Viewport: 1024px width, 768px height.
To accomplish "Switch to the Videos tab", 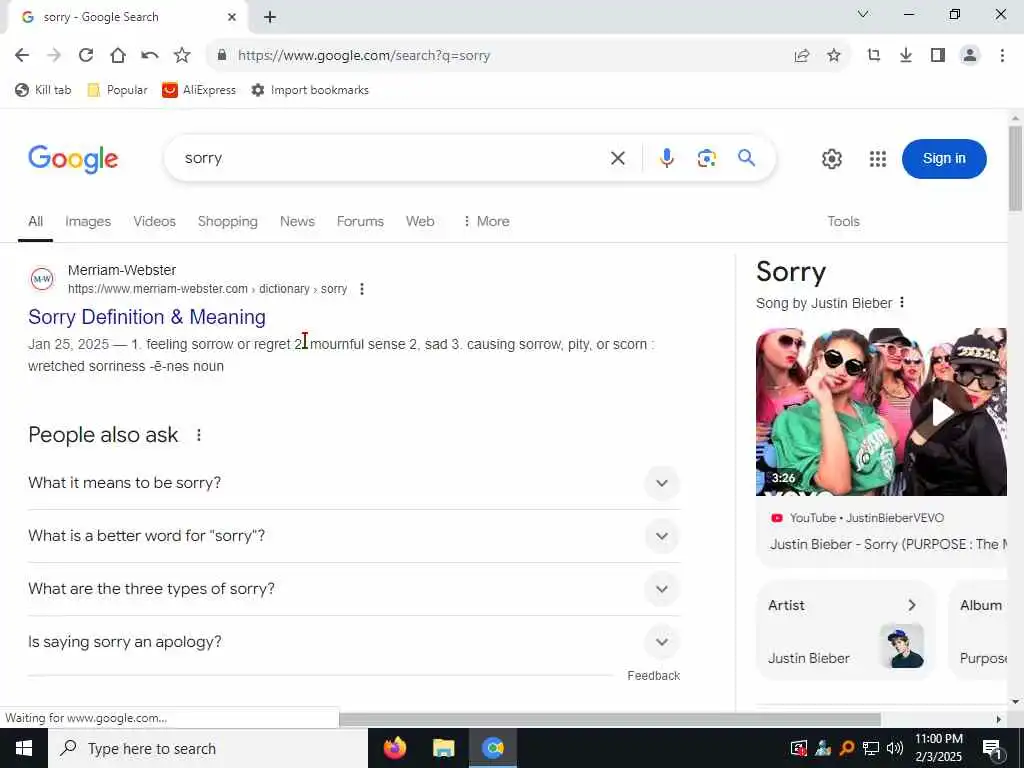I will (155, 221).
